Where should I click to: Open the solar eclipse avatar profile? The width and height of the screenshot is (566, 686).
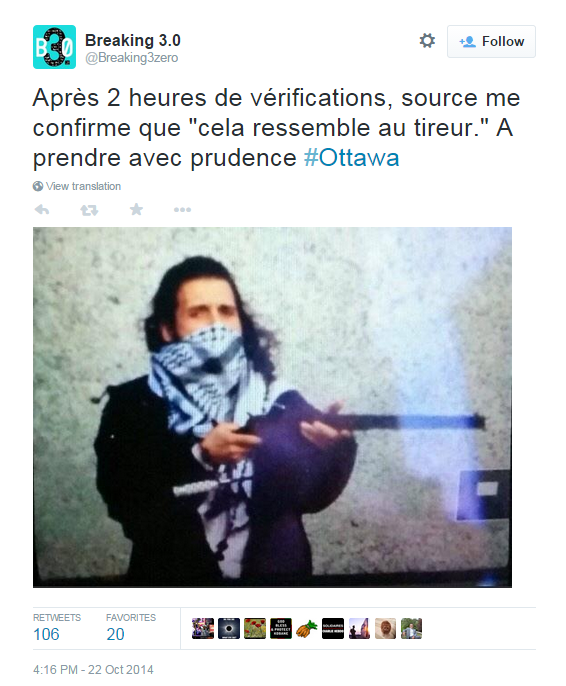[x=229, y=629]
